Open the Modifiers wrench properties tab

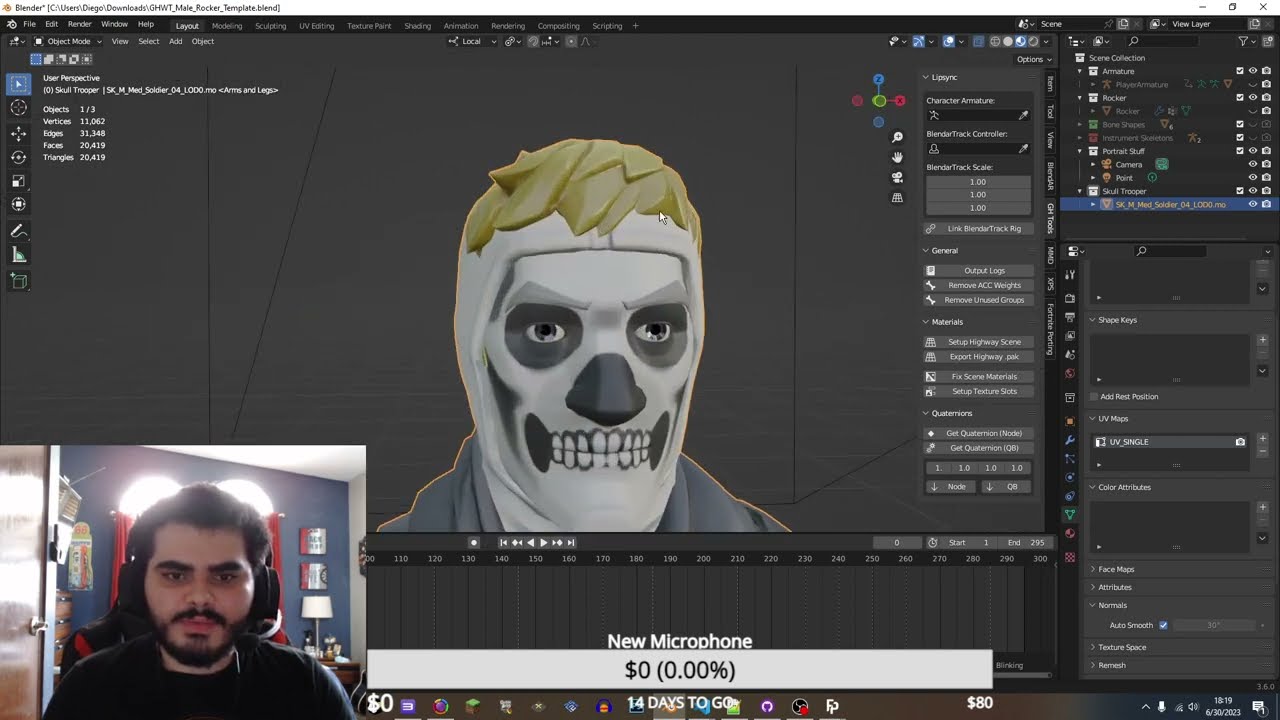(x=1070, y=440)
